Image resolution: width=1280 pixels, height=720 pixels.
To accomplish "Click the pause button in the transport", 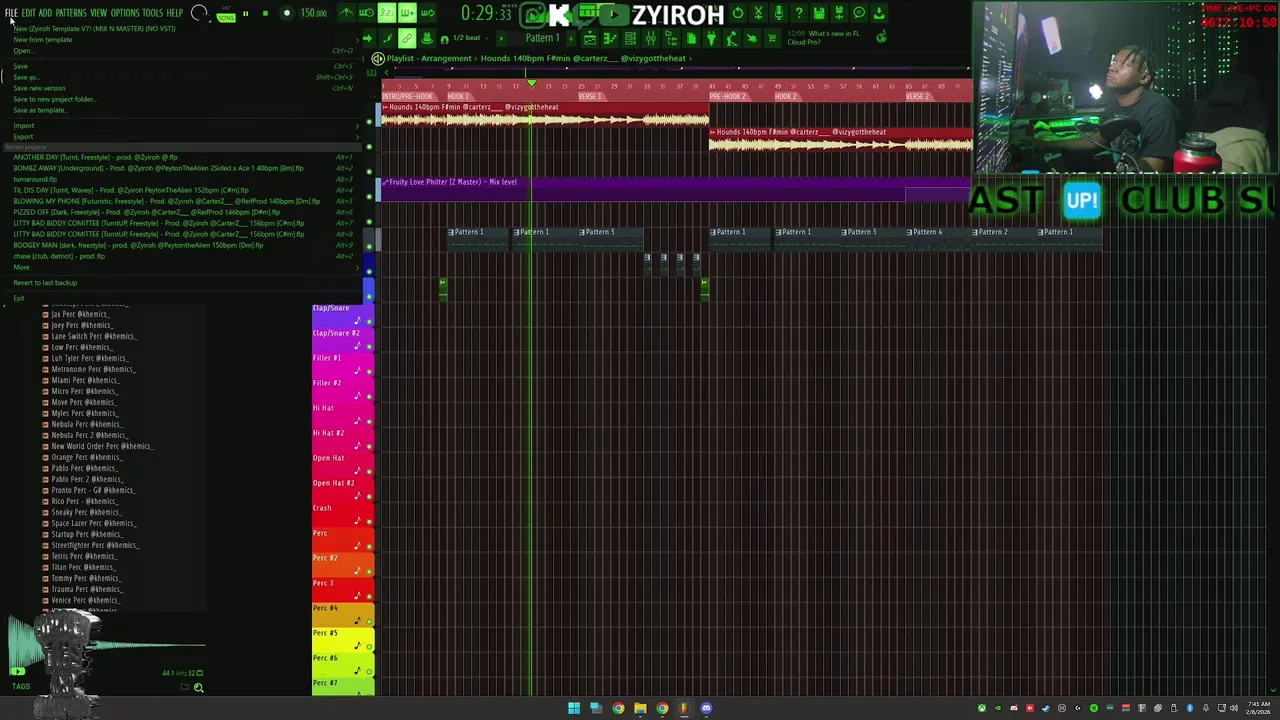I will click(x=245, y=13).
